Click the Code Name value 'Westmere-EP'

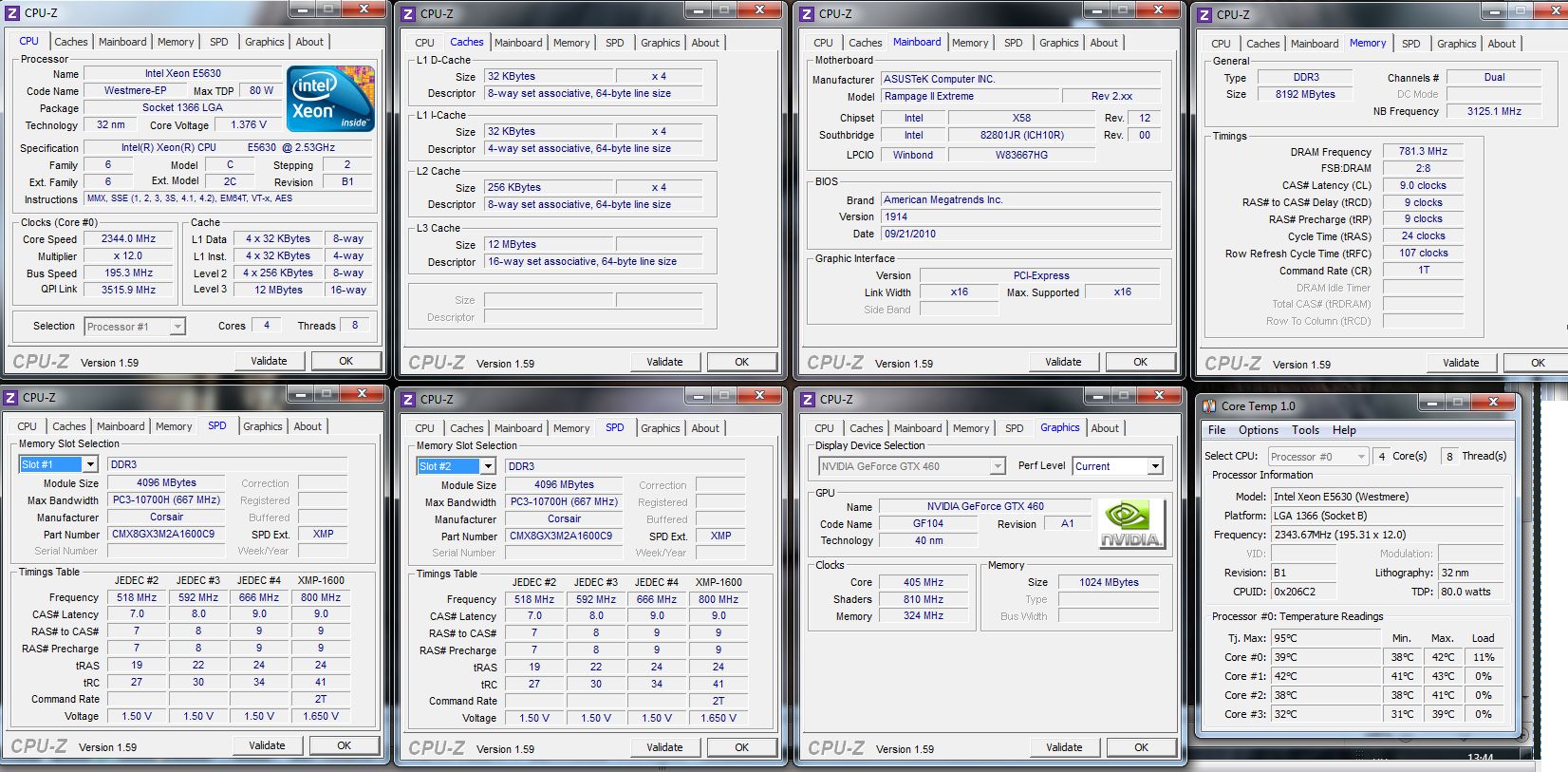pyautogui.click(x=136, y=90)
